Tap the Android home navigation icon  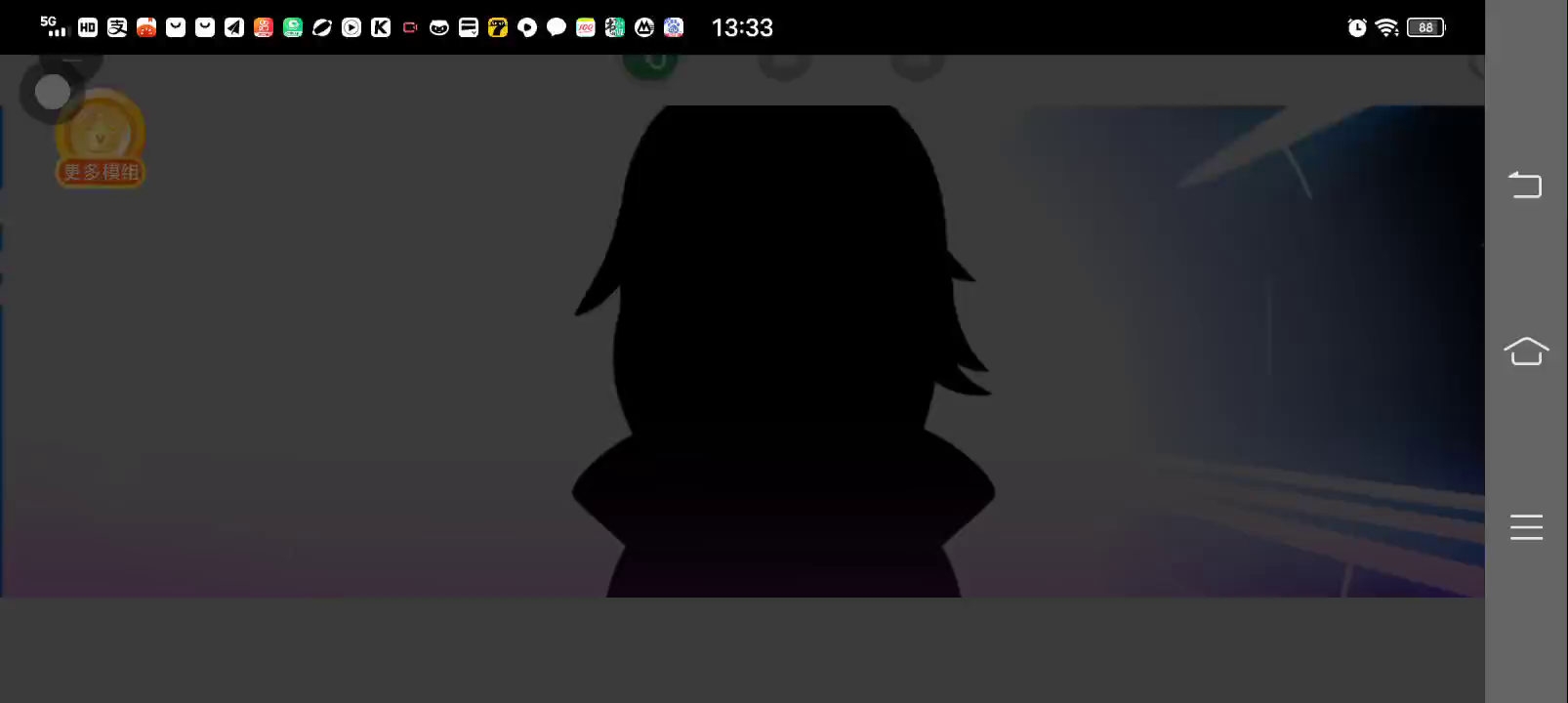[x=1525, y=351]
